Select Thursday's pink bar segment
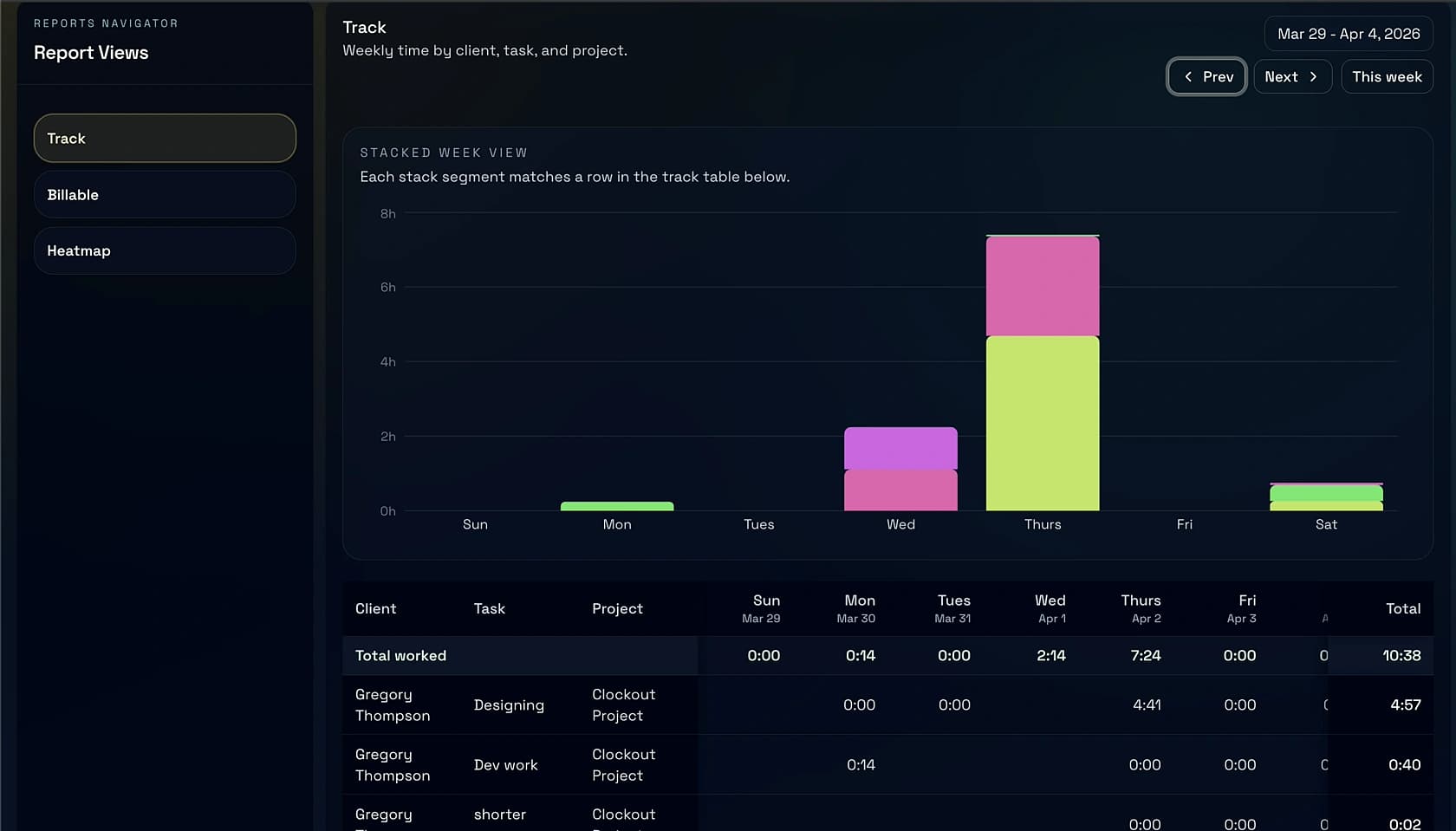This screenshot has height=831, width=1456. (x=1042, y=286)
